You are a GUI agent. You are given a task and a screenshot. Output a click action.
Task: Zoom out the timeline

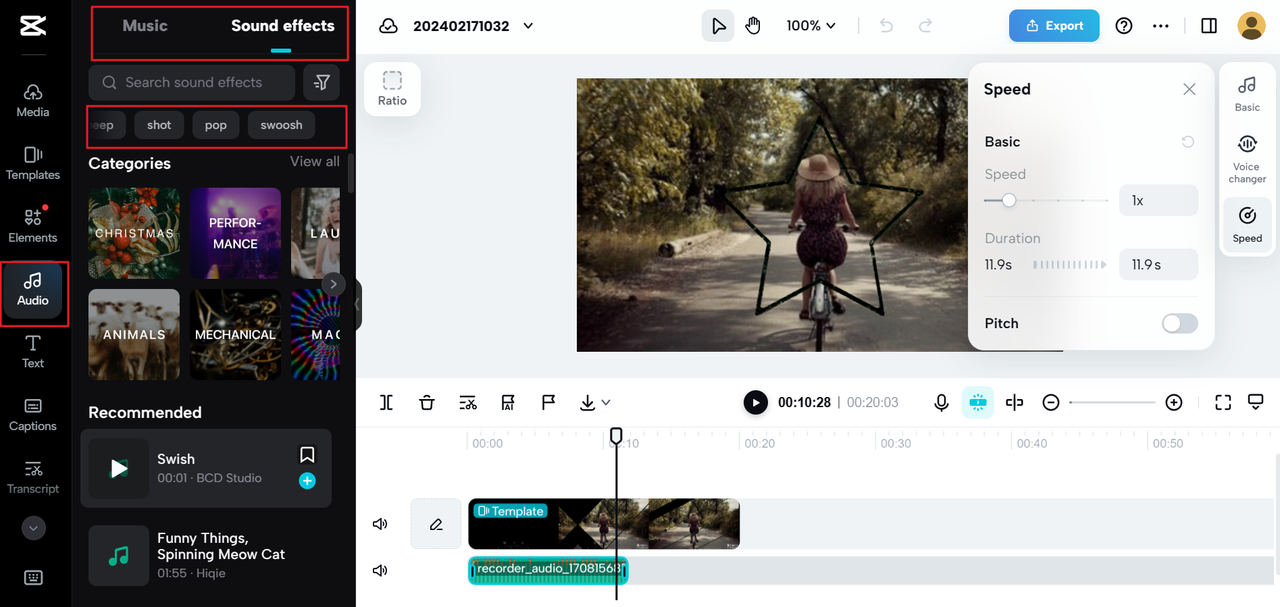1051,402
